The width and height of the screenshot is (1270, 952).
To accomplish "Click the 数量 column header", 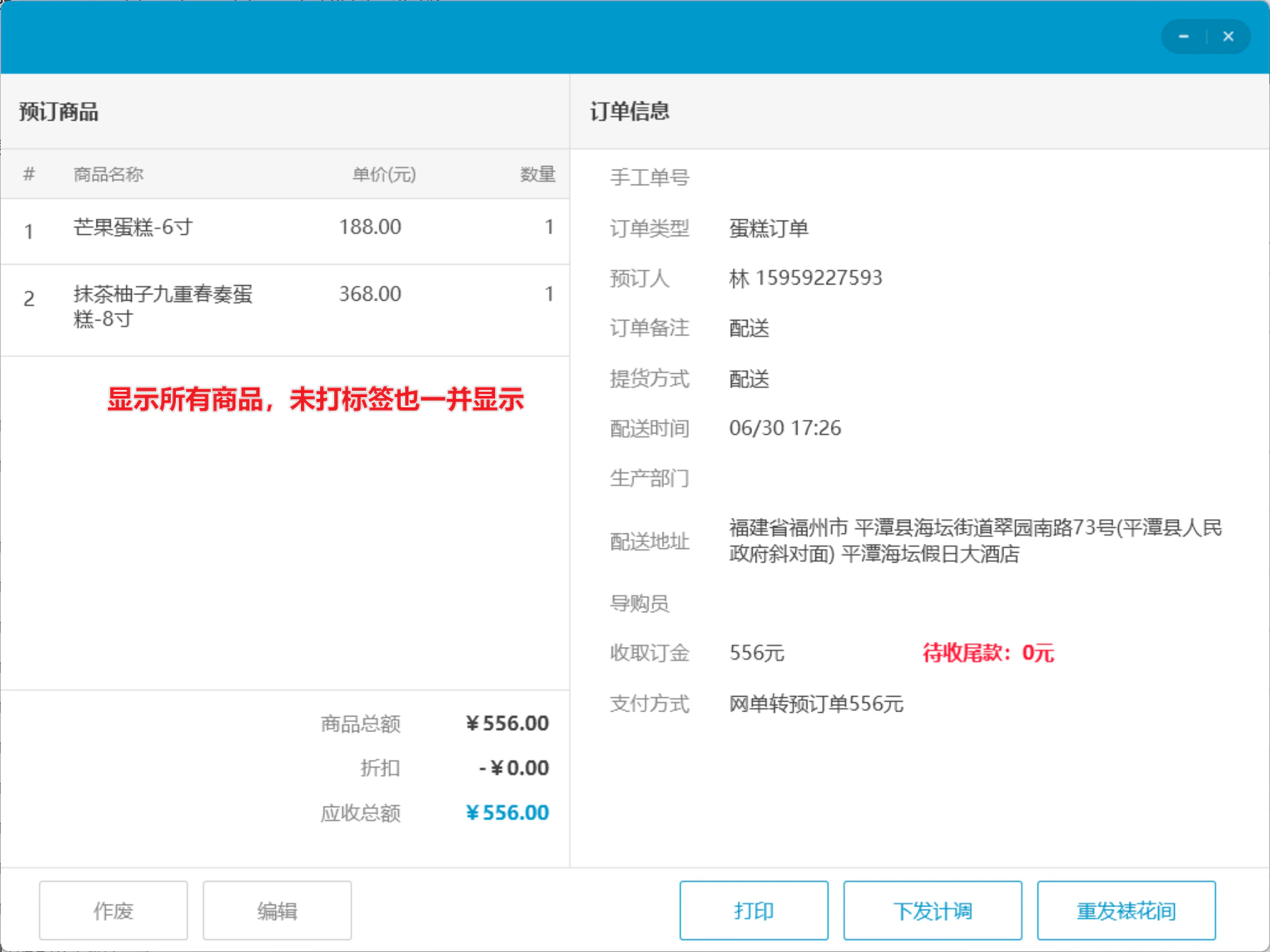I will click(538, 174).
